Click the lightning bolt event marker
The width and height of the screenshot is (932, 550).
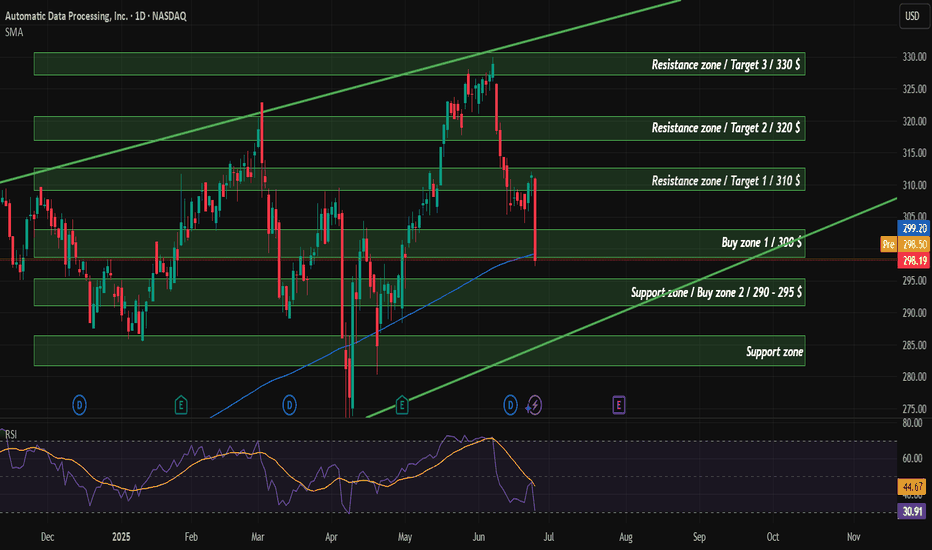coord(534,406)
